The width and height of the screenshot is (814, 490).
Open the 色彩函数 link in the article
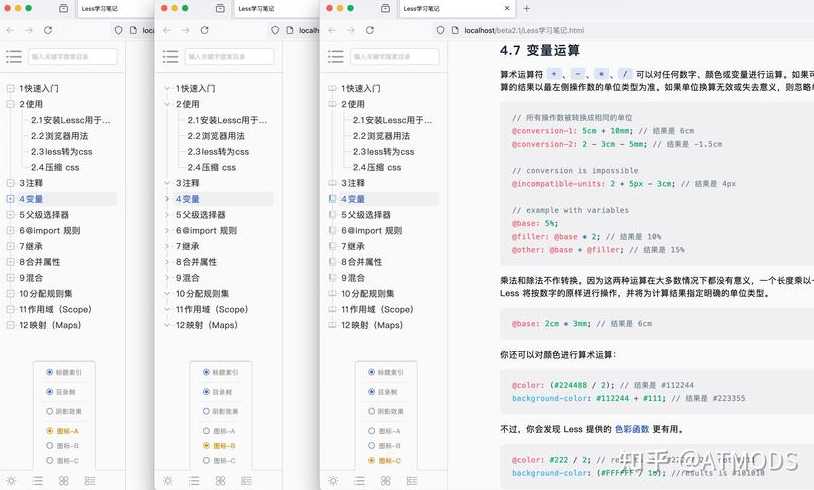click(x=632, y=429)
